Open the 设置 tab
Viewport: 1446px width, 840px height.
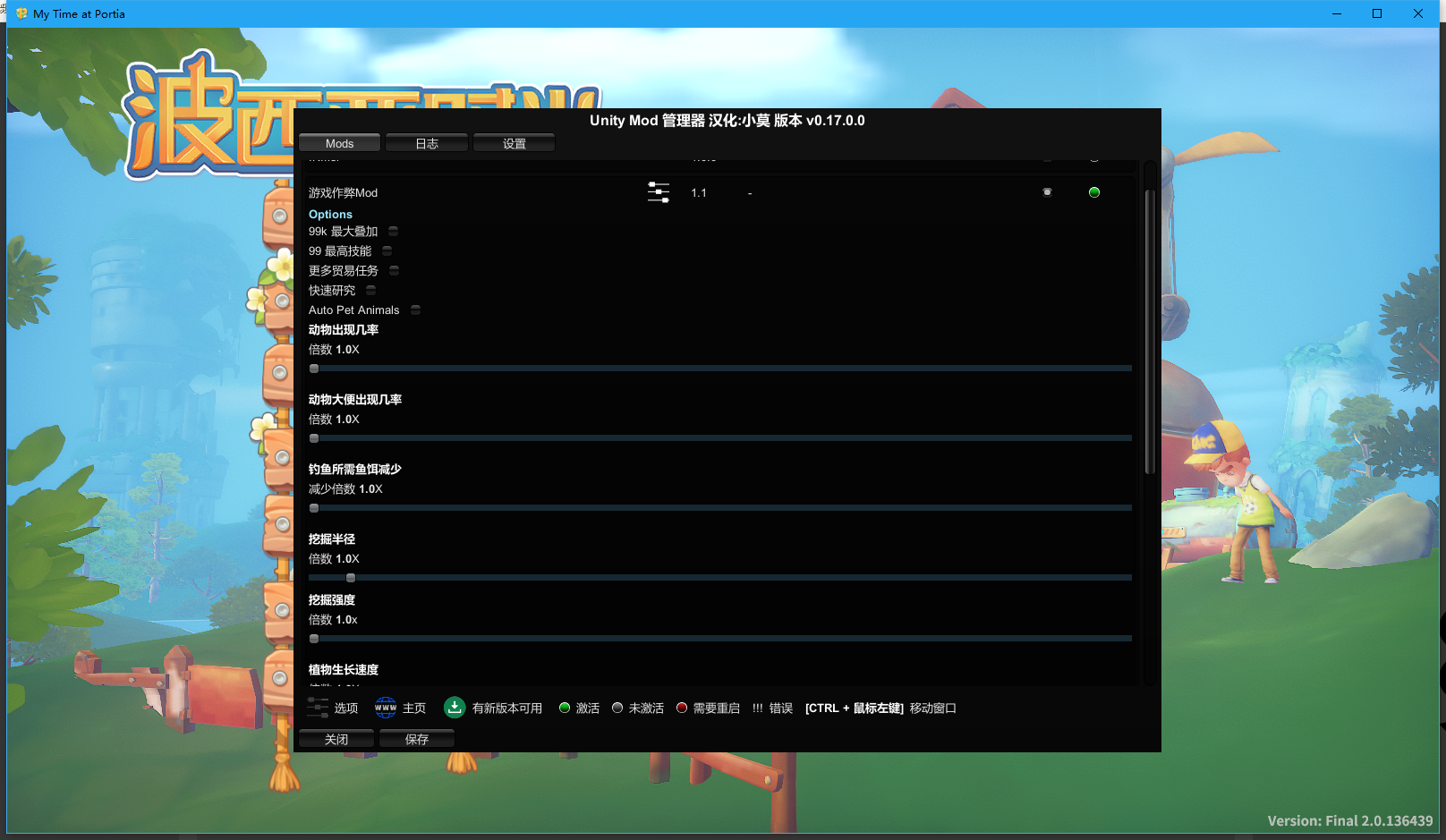[514, 143]
